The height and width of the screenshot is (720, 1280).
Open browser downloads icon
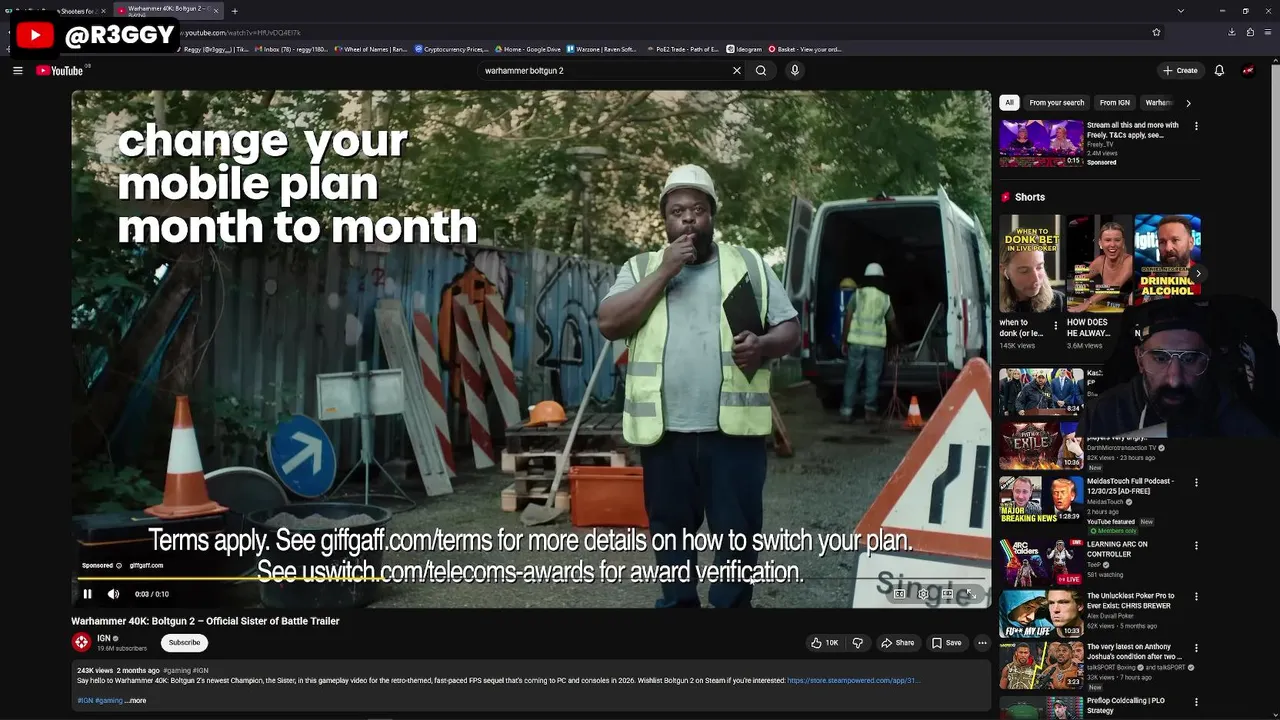[x=1232, y=32]
